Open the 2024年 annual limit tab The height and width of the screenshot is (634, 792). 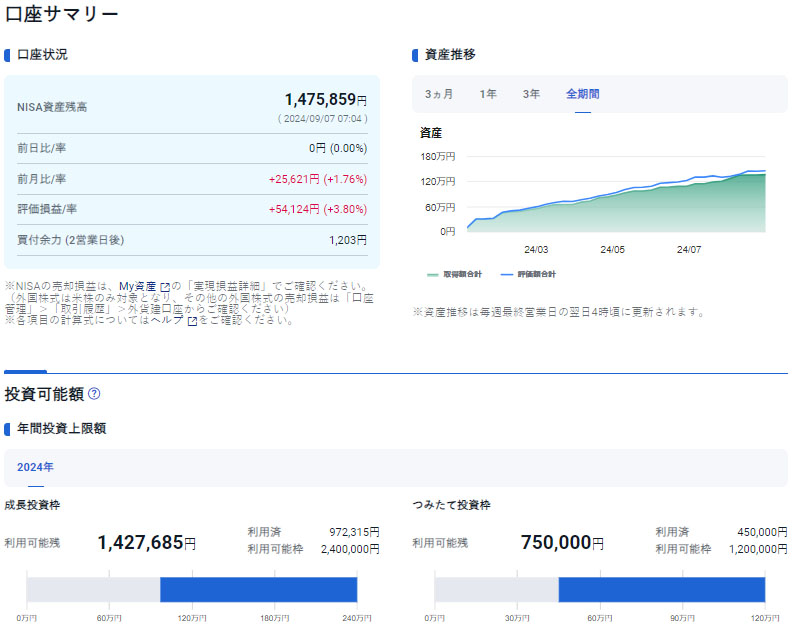[x=35, y=467]
